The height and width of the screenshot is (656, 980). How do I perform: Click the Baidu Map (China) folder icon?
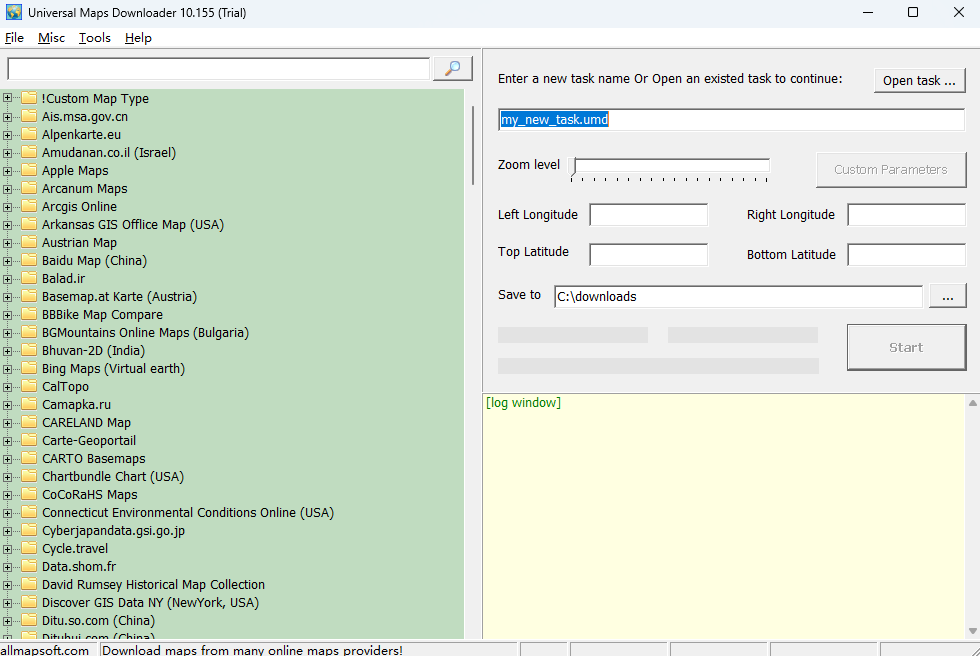pos(28,260)
